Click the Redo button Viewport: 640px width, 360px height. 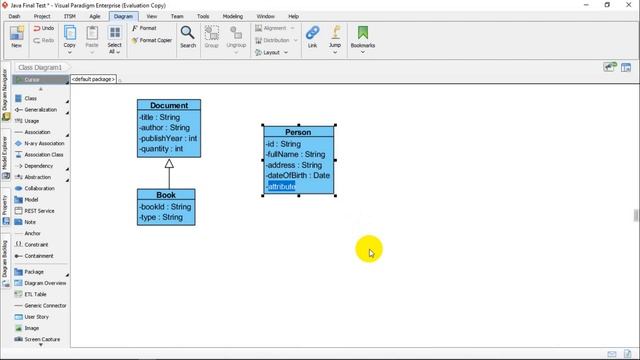(x=44, y=40)
